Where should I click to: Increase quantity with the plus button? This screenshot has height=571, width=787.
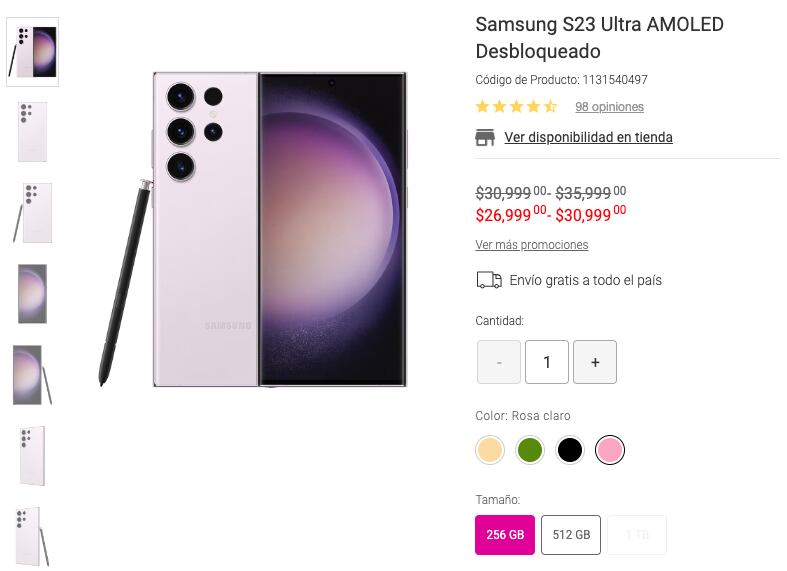point(595,362)
